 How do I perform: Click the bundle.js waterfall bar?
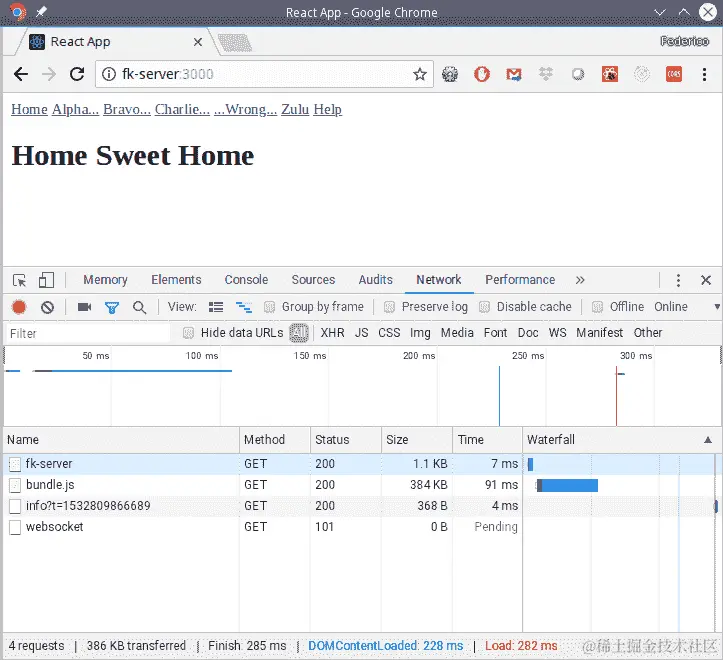coord(567,485)
